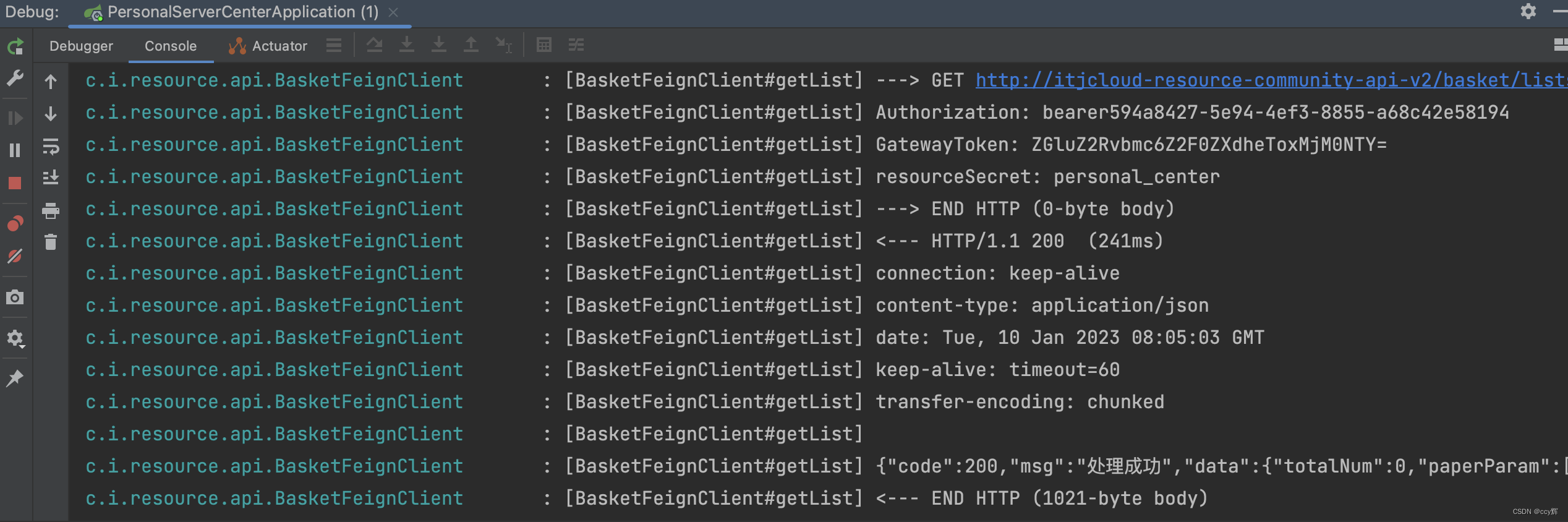Screen dimensions: 1568x522
Task: Pin the debug tab with pin icon
Action: (15, 377)
